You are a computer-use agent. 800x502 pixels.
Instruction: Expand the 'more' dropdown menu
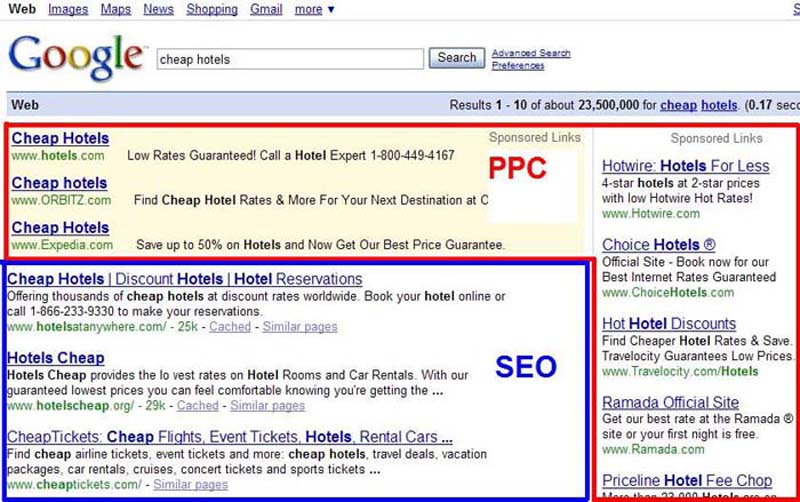point(314,9)
